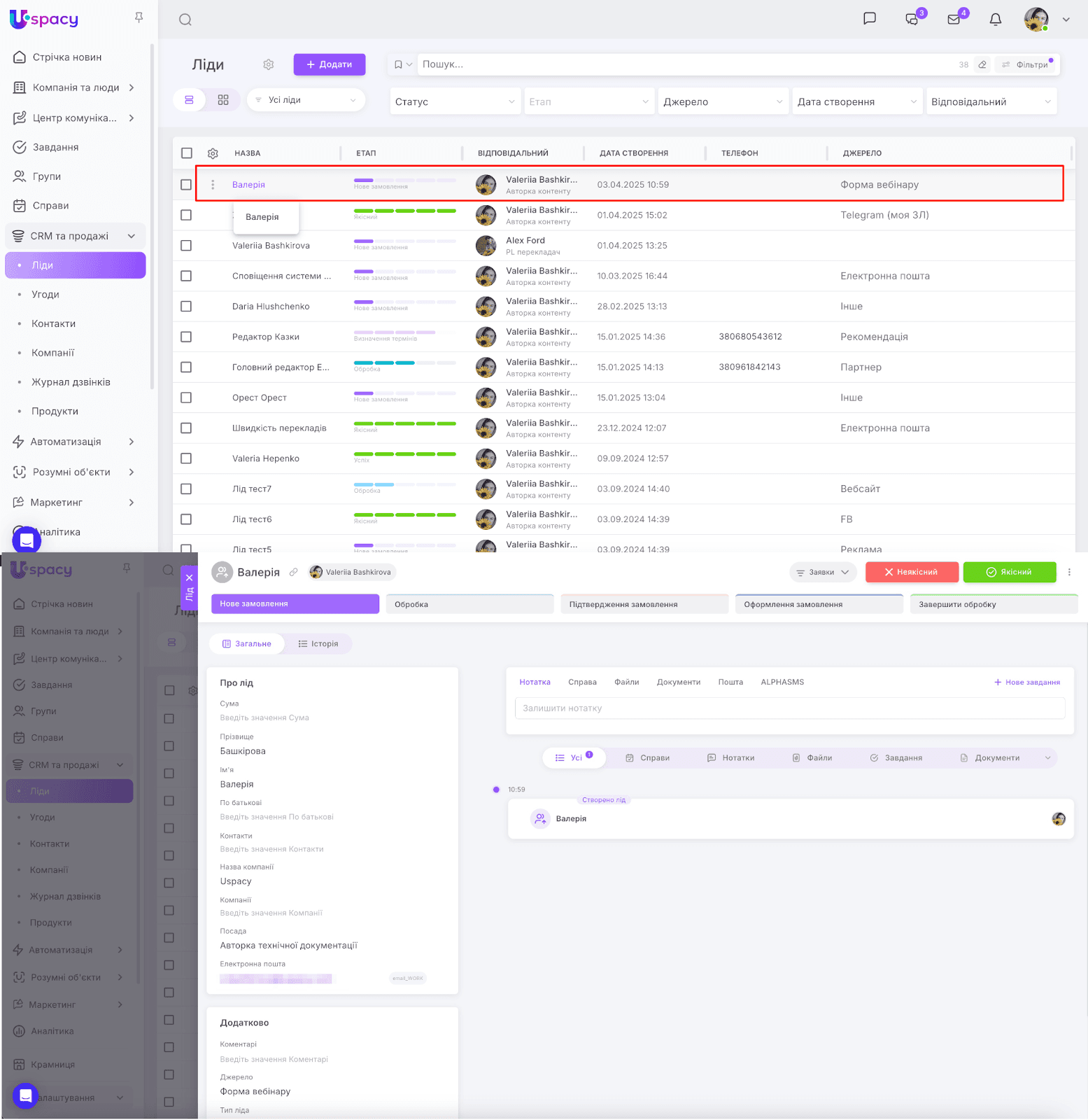
Task: Switch to the Історія tab
Action: click(x=318, y=644)
